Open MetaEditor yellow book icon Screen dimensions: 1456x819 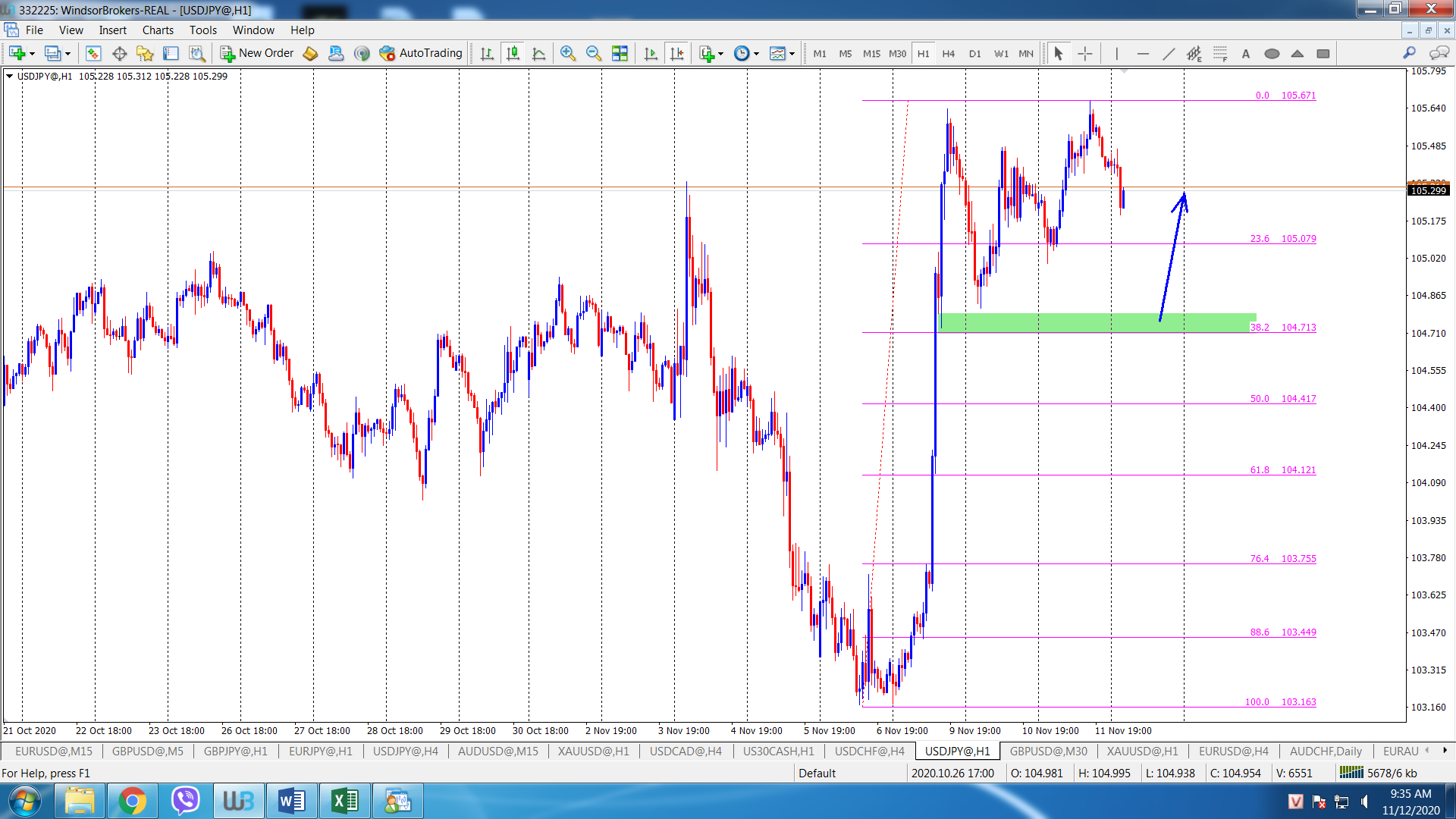[x=310, y=53]
